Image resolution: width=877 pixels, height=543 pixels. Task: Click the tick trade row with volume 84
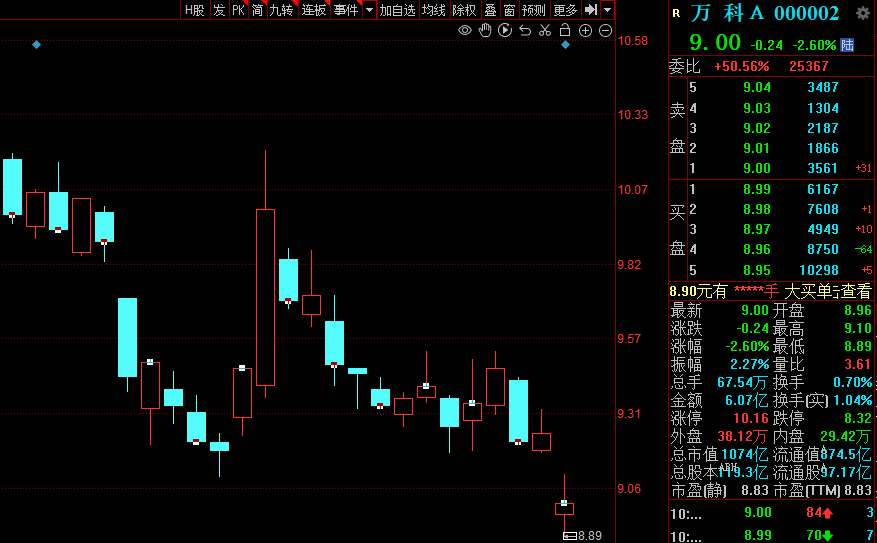(772, 513)
